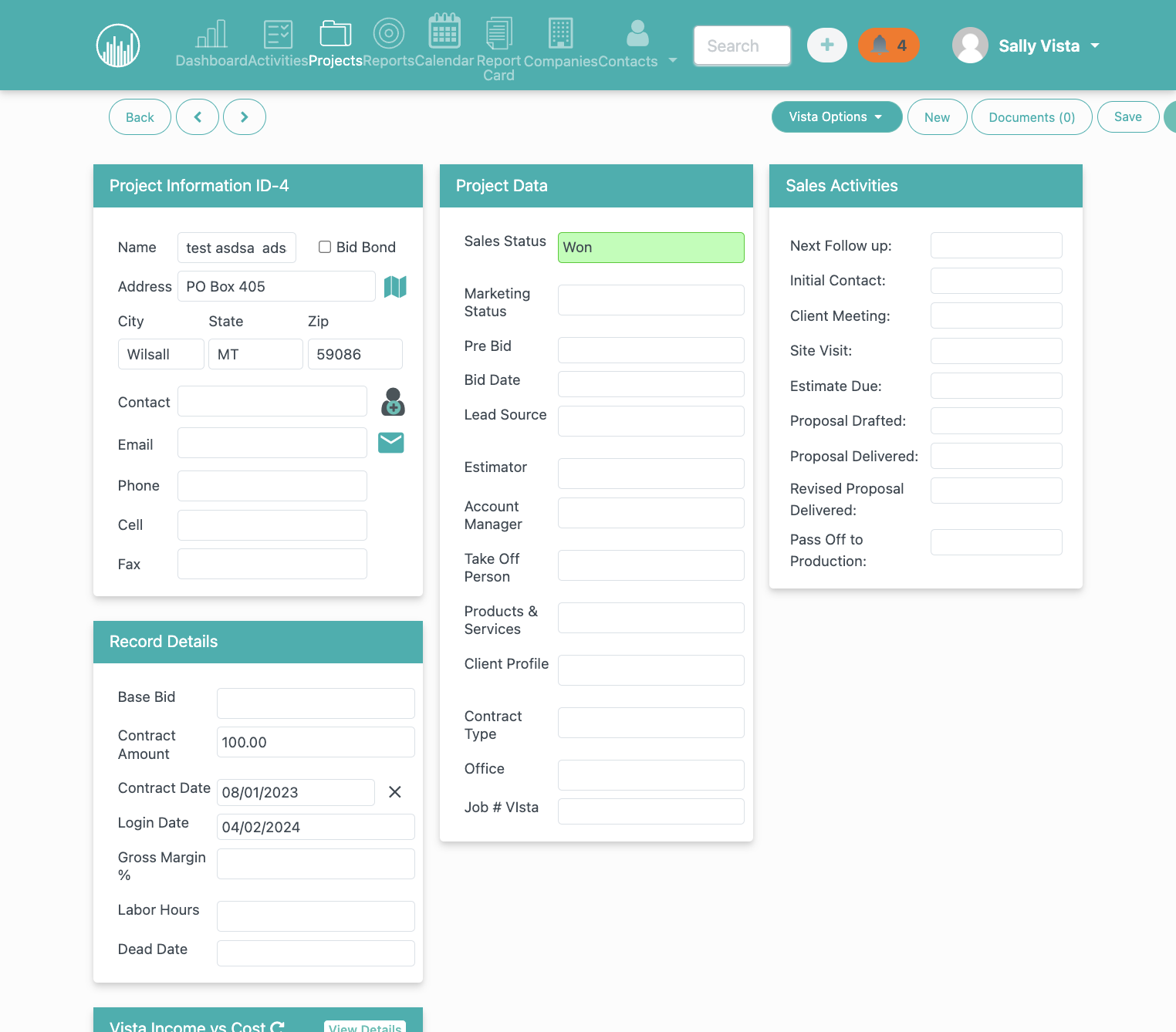
Task: Toggle the Bid Bond checkbox
Action: coord(325,247)
